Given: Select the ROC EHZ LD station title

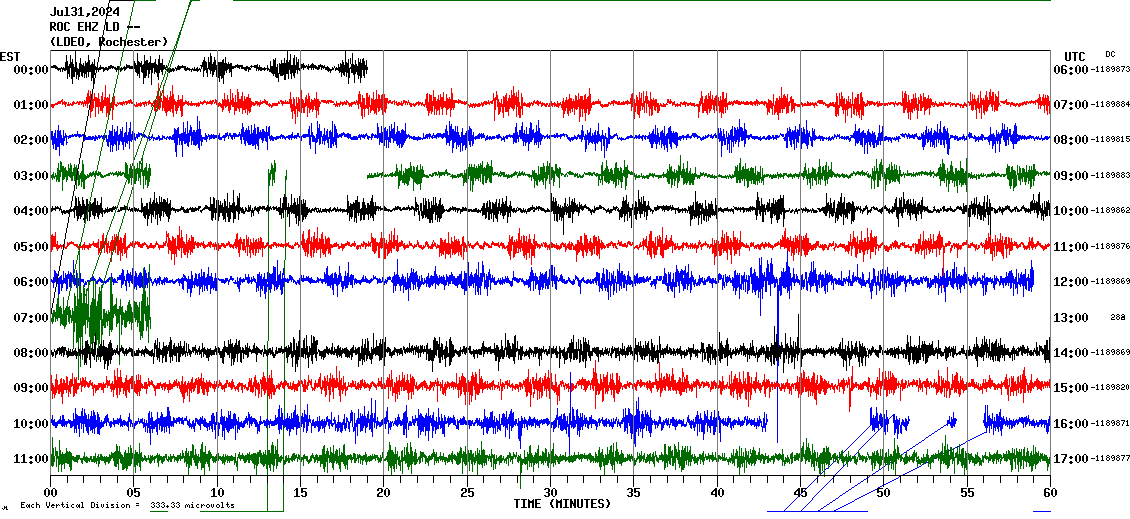Looking at the screenshot, I should coord(93,27).
